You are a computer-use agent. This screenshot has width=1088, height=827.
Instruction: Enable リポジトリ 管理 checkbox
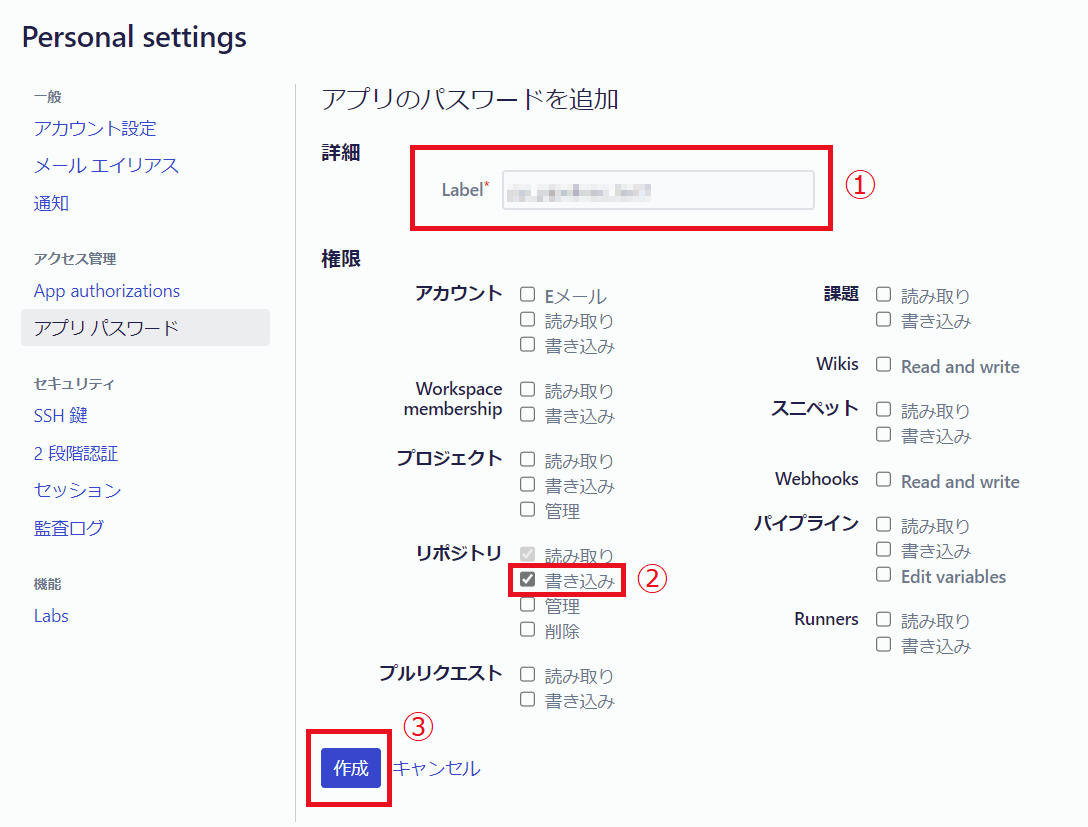528,605
